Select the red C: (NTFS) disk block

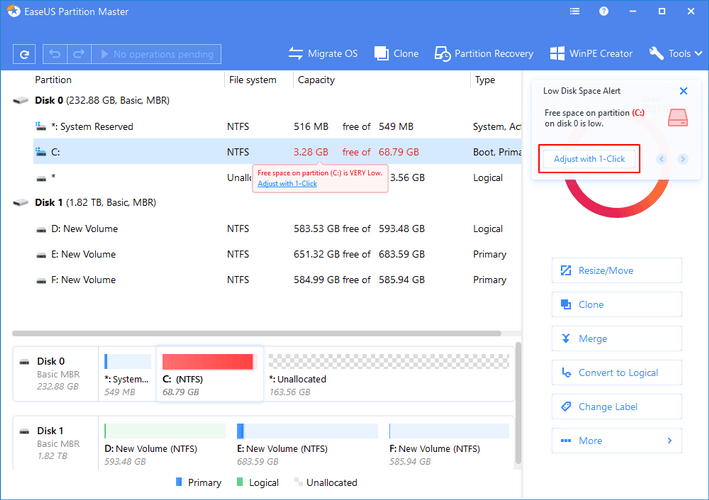point(208,362)
